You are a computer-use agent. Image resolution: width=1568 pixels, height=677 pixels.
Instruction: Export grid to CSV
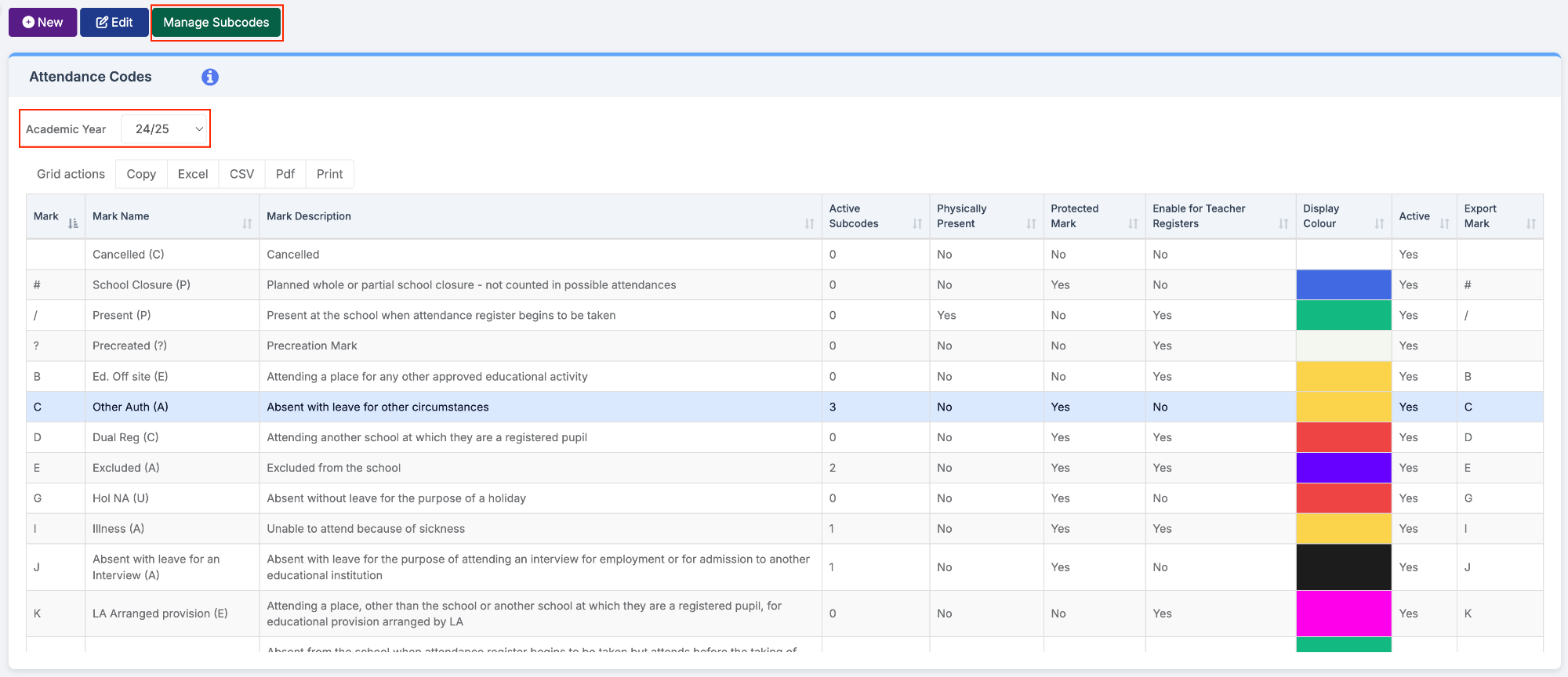241,174
